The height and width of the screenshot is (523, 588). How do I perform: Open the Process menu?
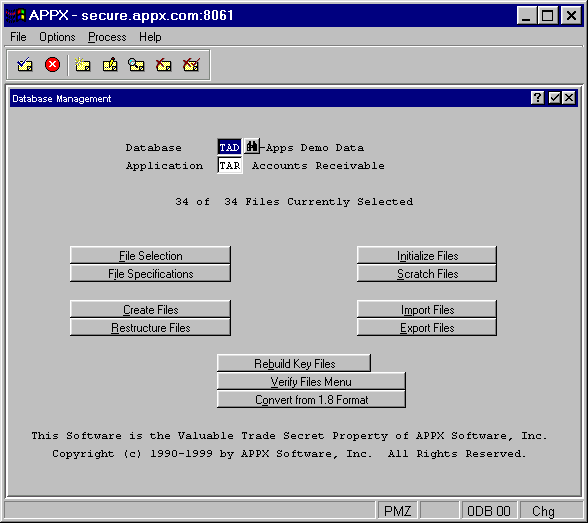pyautogui.click(x=107, y=37)
